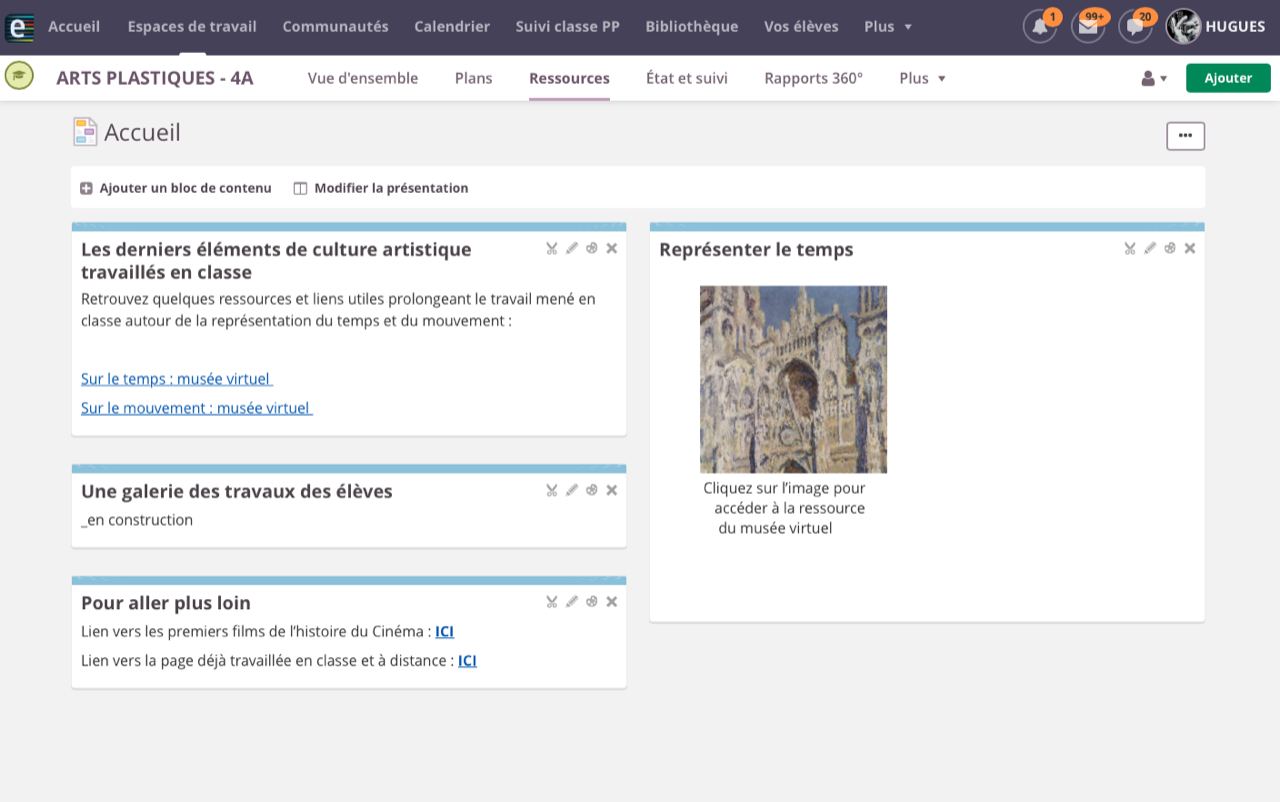Open the HUGUES profile avatar
1280x802 pixels.
1184,27
